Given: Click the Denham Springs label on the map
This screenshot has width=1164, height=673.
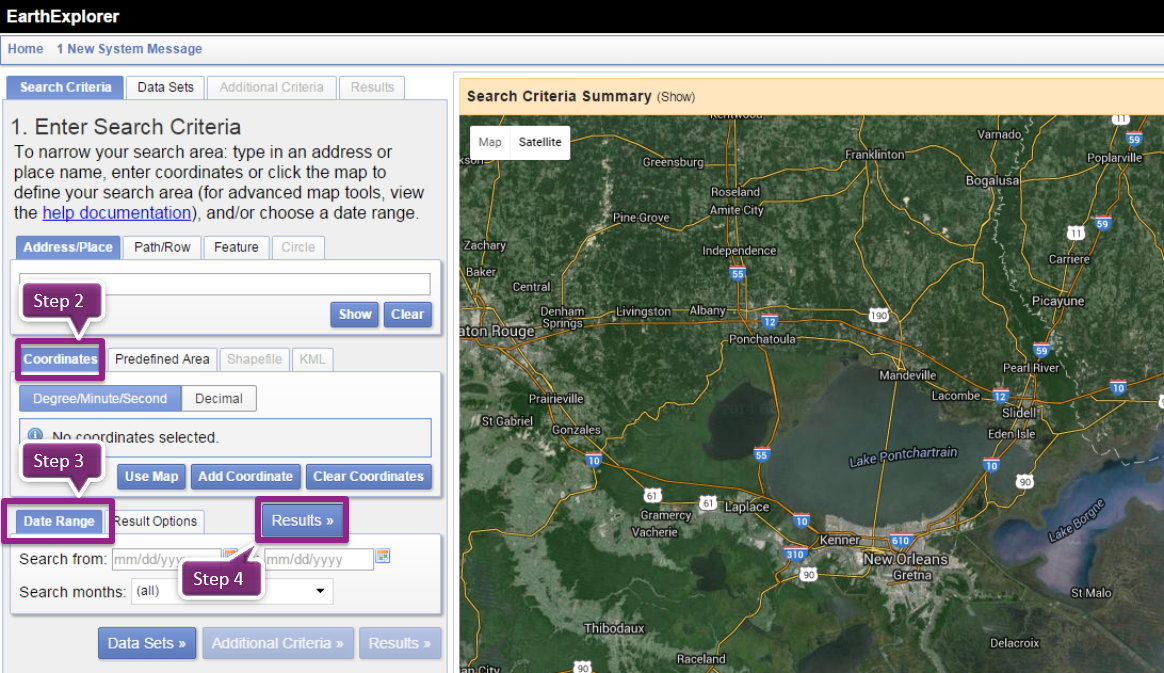Looking at the screenshot, I should 562,317.
